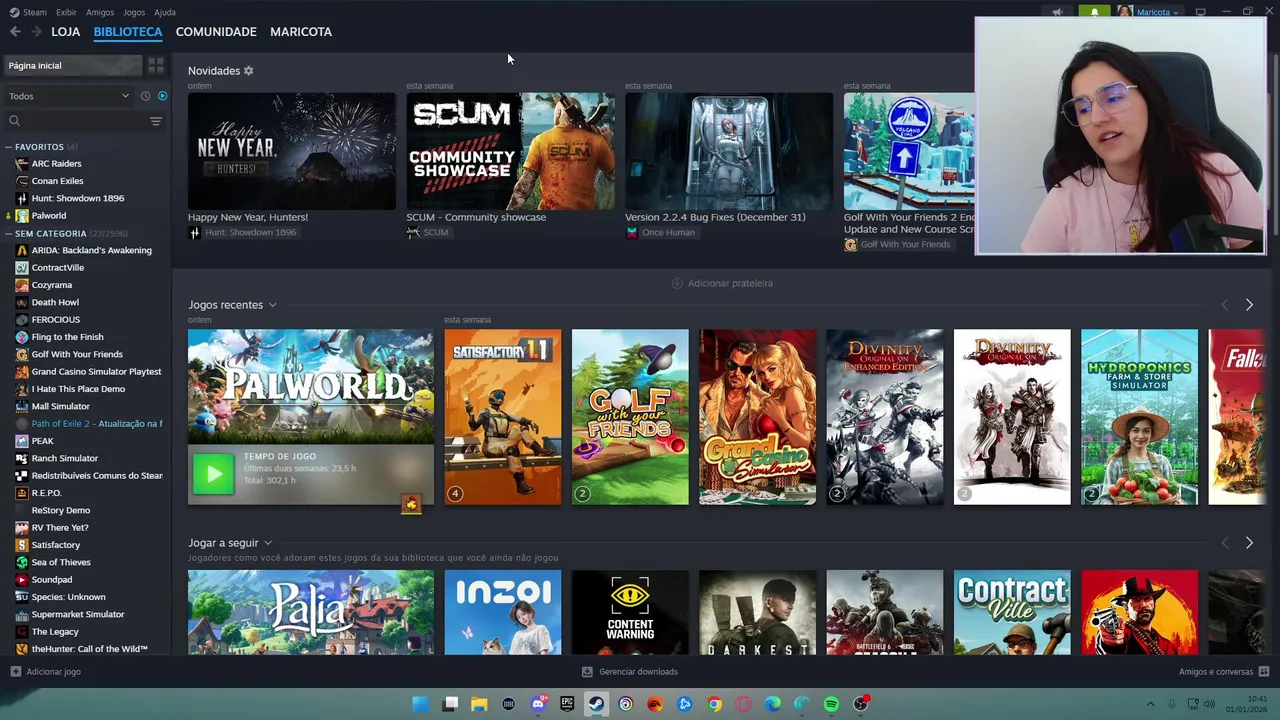
Task: Open Content Warning game cover
Action: pos(630,612)
